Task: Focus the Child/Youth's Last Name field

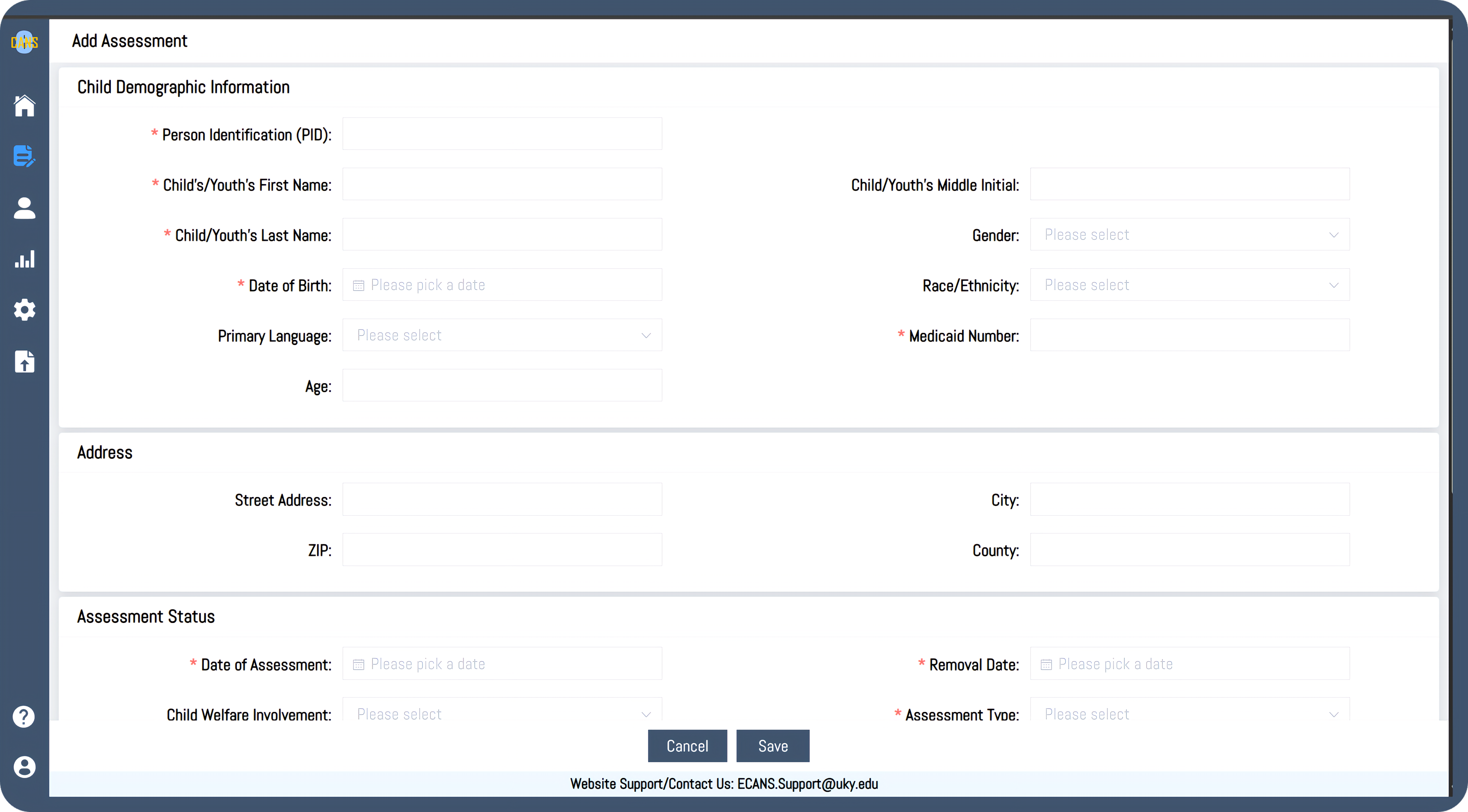Action: pyautogui.click(x=502, y=235)
